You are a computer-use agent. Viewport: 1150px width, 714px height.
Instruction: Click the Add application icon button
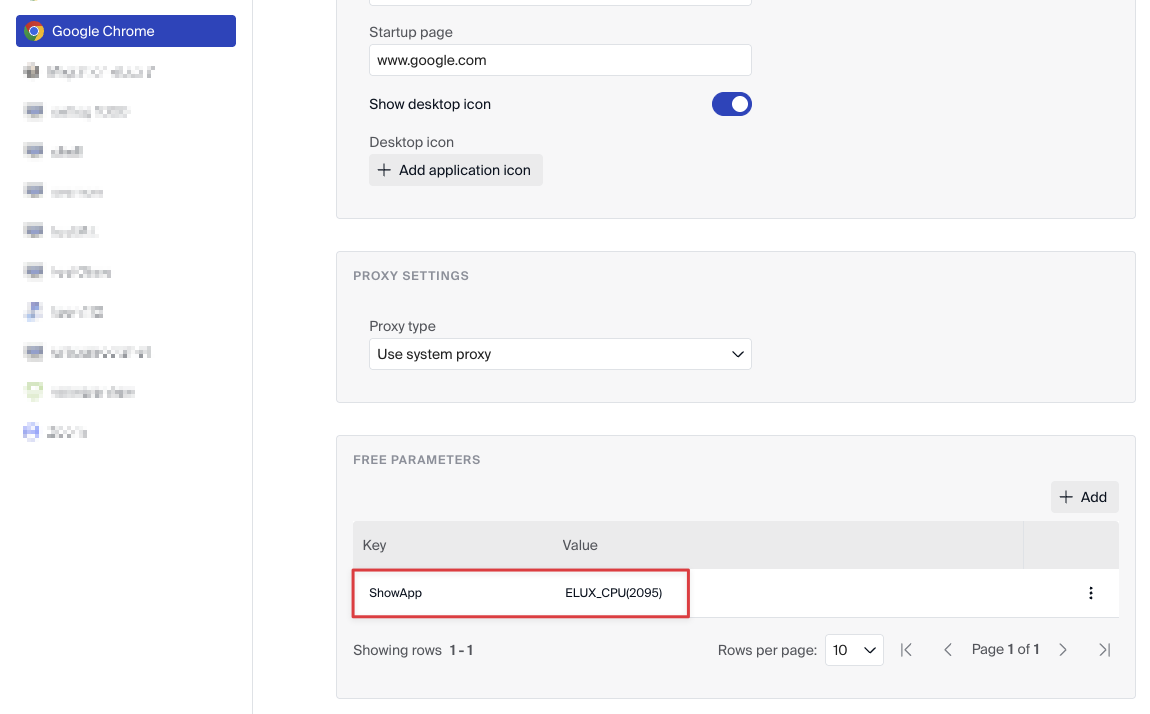pos(455,170)
